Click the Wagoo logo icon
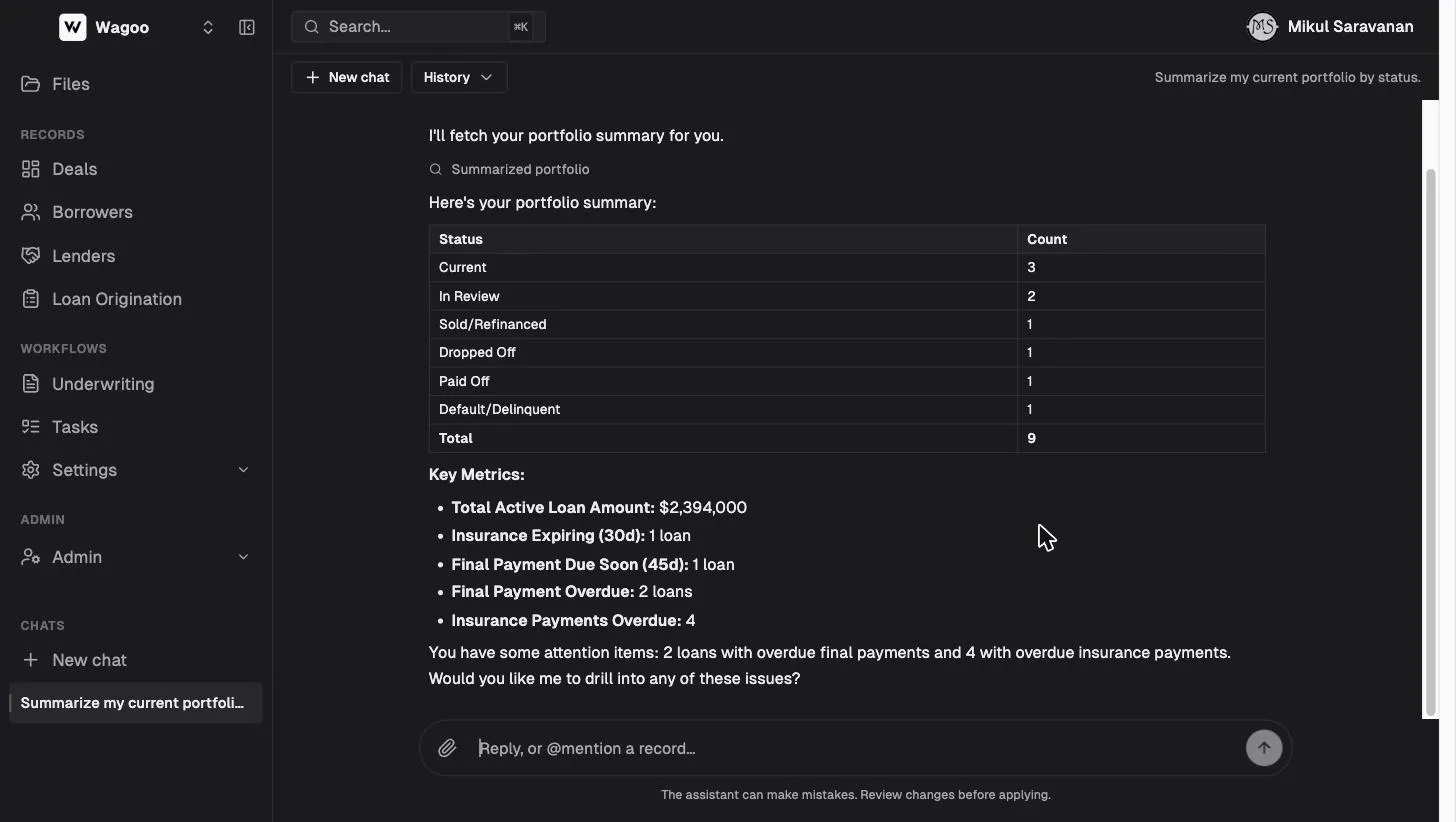The width and height of the screenshot is (1456, 822). coord(73,27)
